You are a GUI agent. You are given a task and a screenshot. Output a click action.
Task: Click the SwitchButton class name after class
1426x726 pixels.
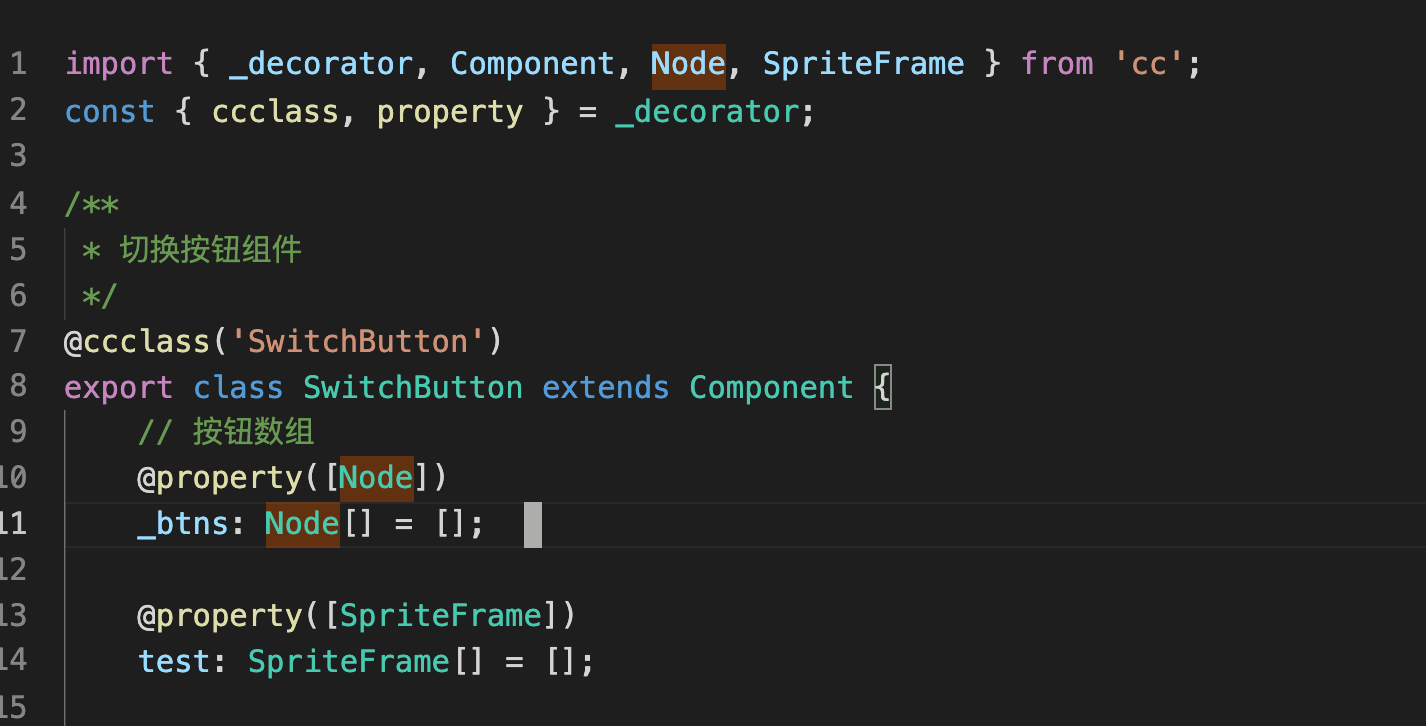pos(413,388)
